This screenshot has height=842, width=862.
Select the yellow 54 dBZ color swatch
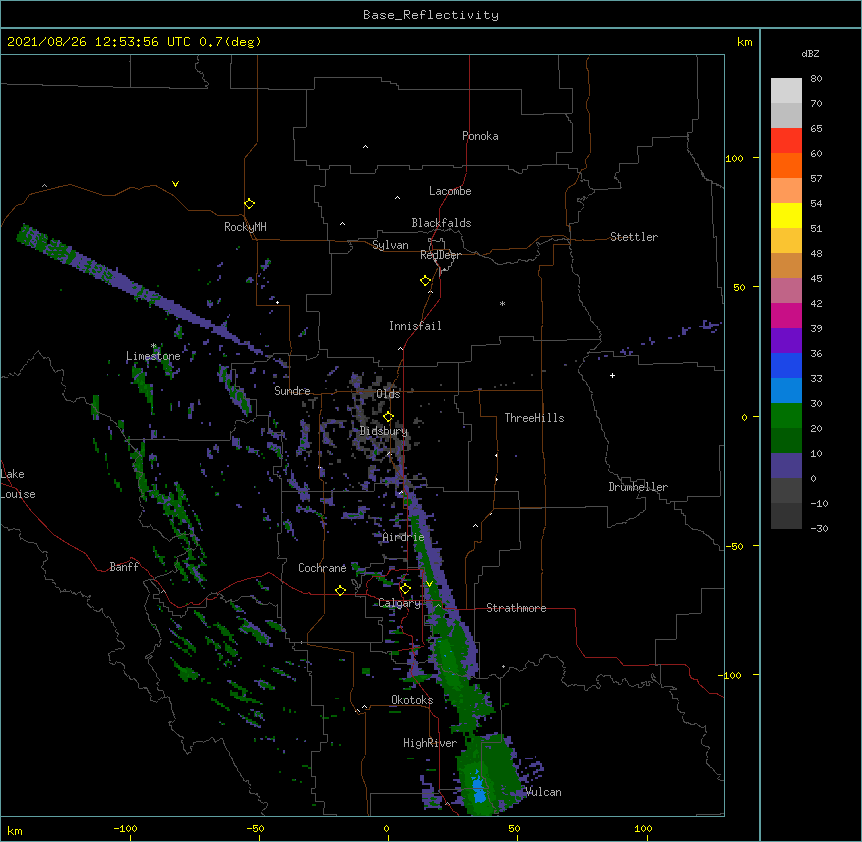click(x=786, y=215)
